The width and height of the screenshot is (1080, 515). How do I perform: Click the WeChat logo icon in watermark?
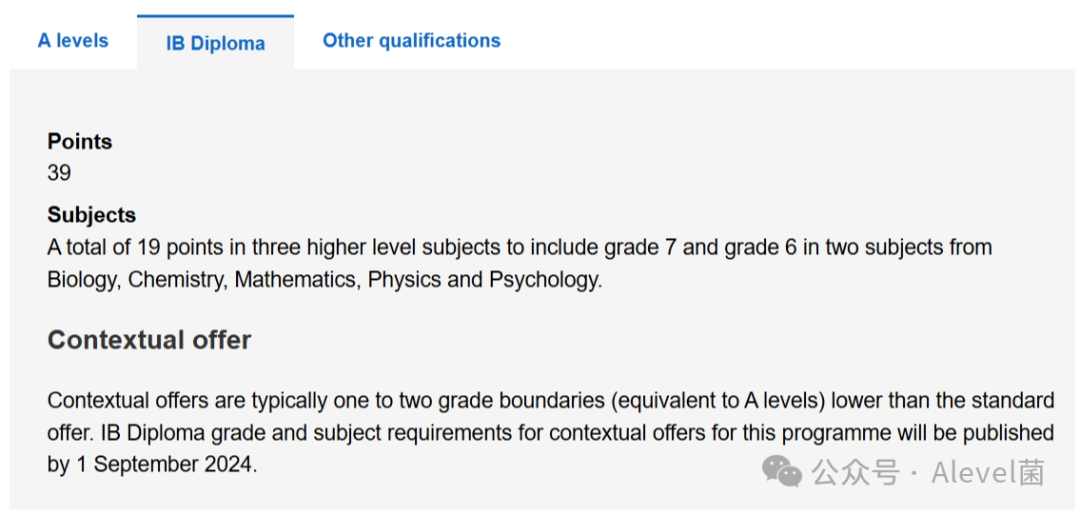click(782, 473)
